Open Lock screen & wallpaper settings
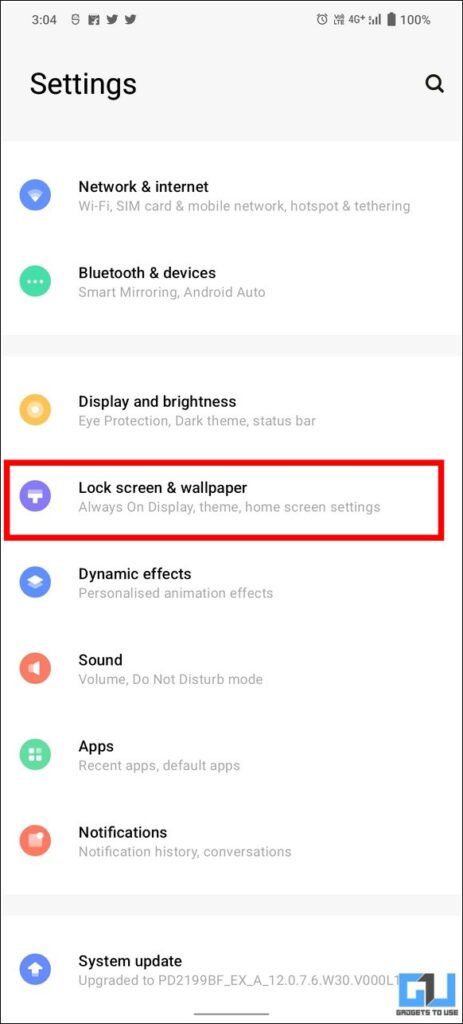Viewport: 463px width, 1024px height. pos(231,496)
